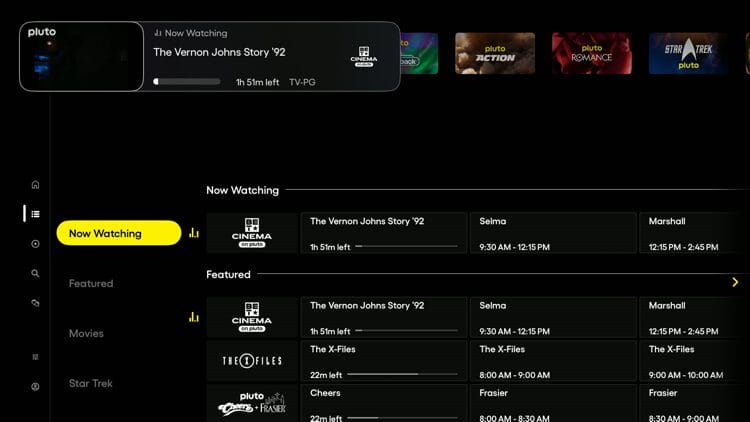
Task: Open Frasier 8:30 AM - 9:00 AM
Action: click(x=695, y=403)
